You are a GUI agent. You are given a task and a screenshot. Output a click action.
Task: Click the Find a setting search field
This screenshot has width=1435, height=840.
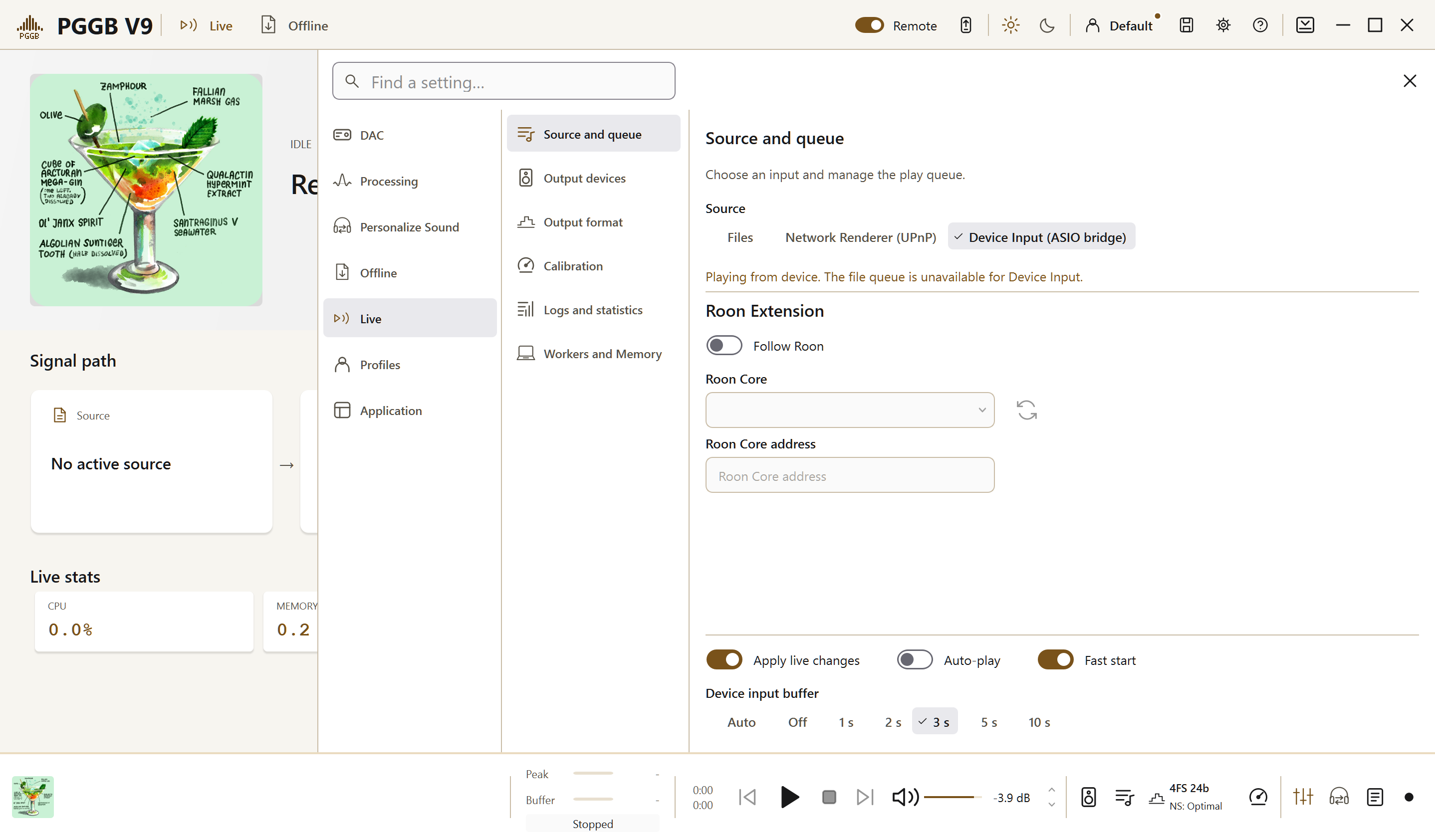tap(504, 81)
